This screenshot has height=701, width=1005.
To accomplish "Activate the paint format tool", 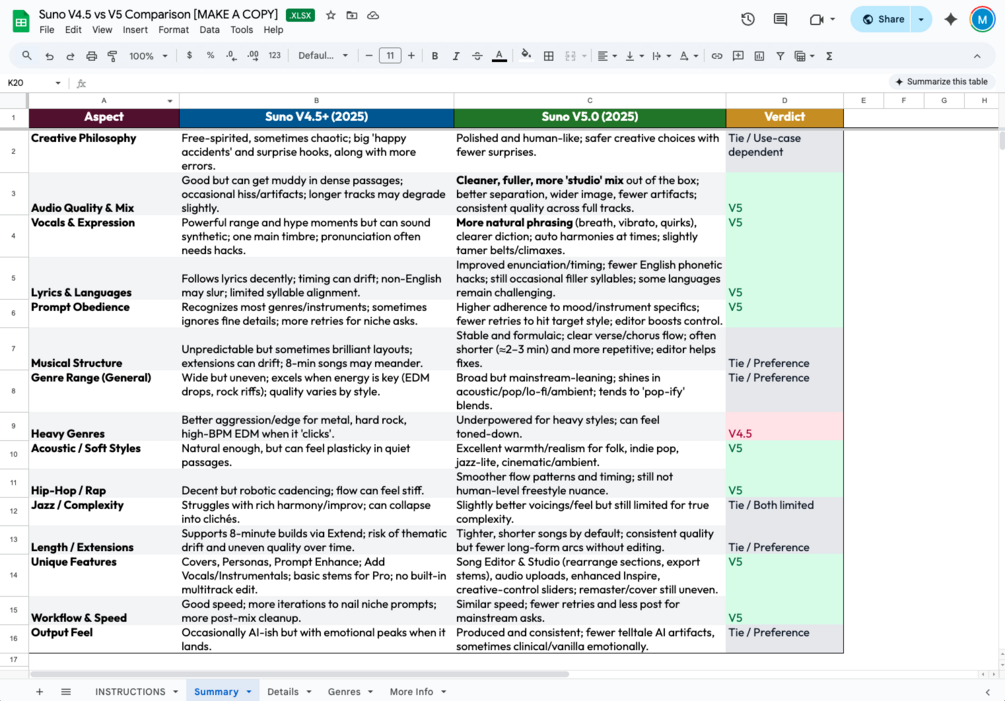I will (113, 56).
